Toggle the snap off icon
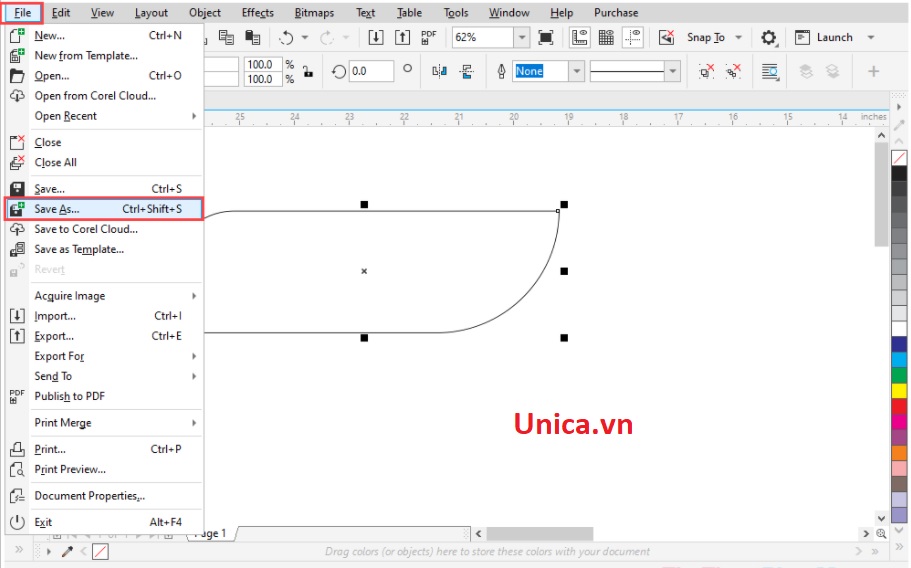 (x=666, y=38)
